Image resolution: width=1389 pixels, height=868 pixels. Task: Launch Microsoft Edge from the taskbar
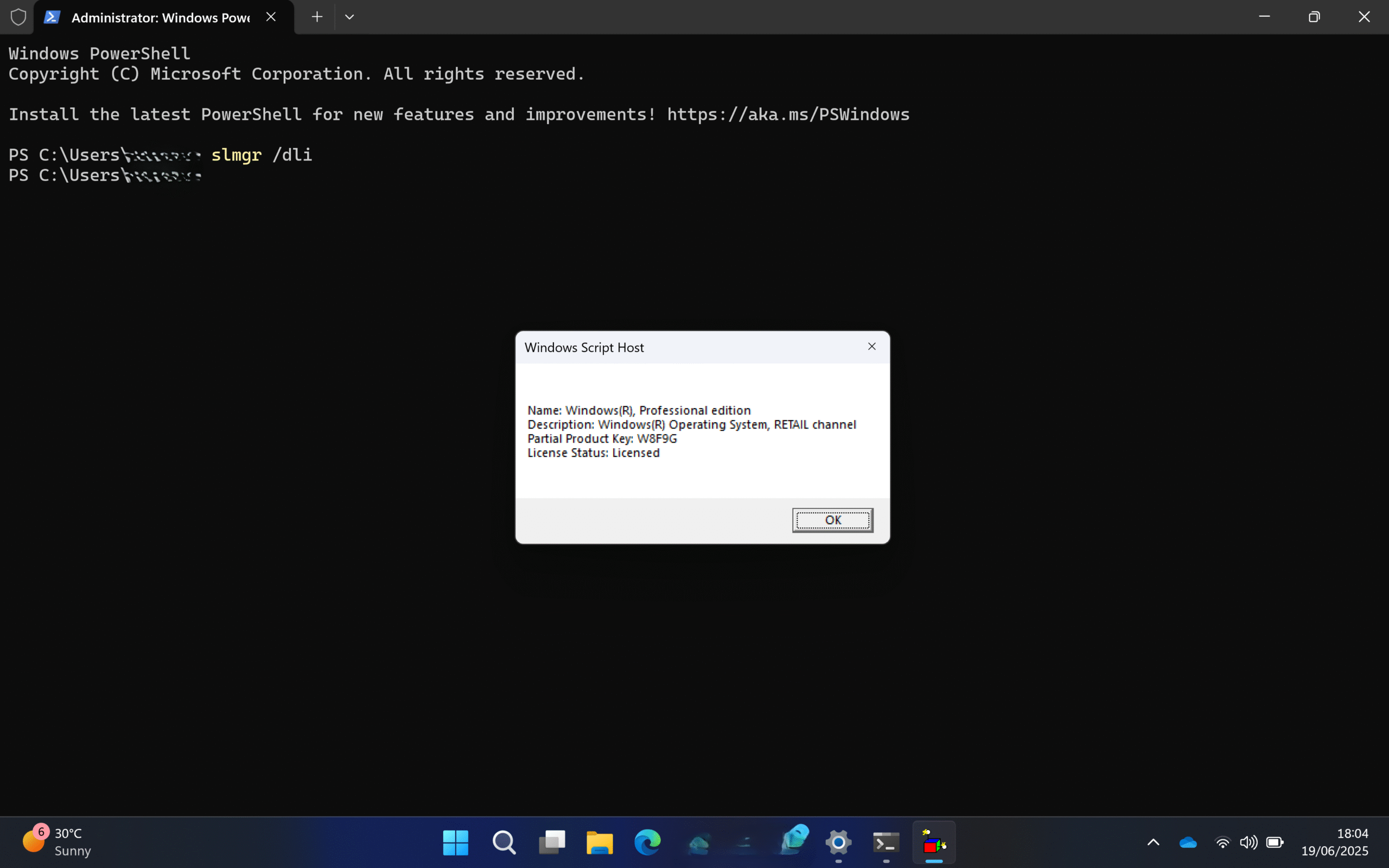pos(647,843)
